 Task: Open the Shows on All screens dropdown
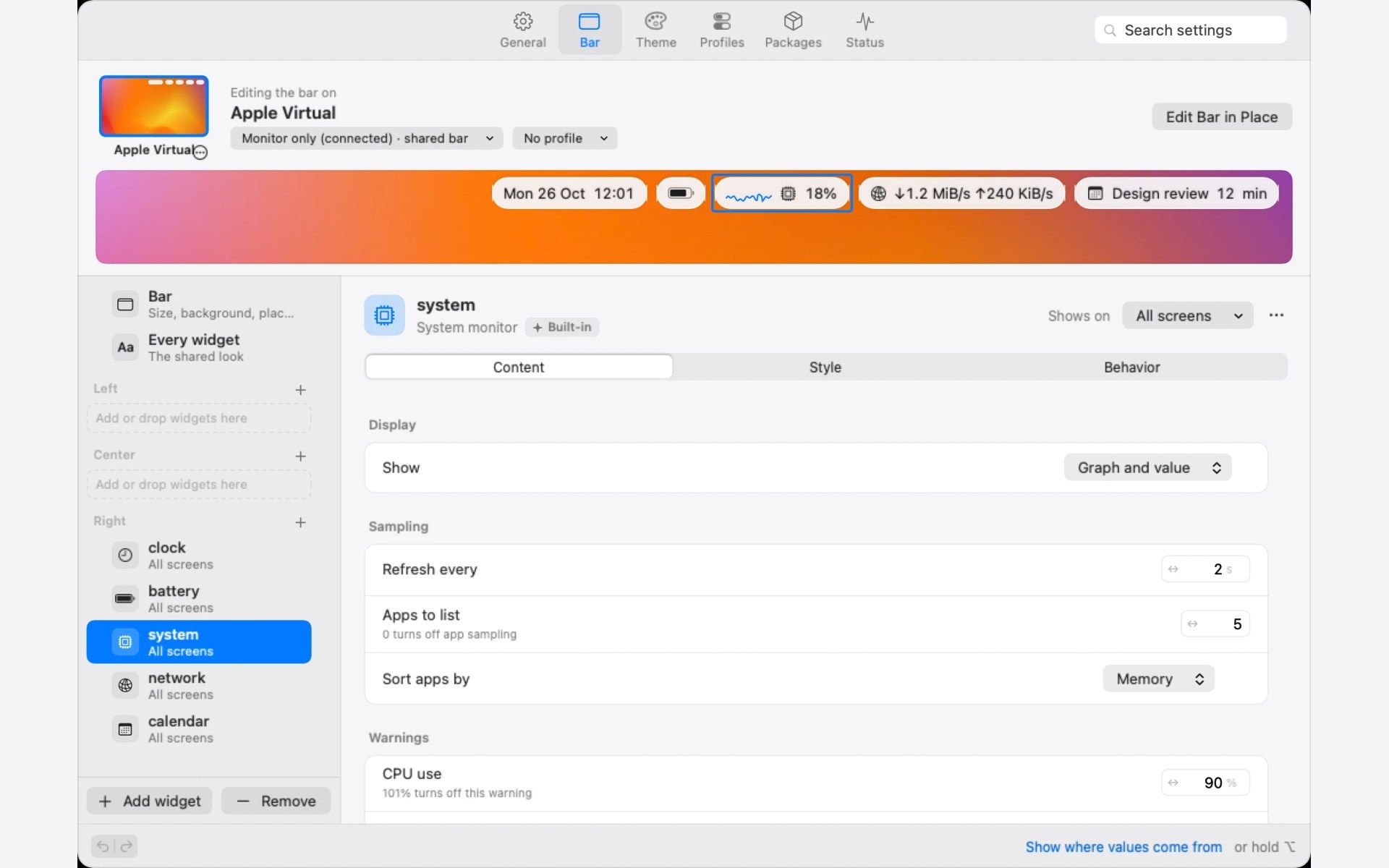(1188, 316)
